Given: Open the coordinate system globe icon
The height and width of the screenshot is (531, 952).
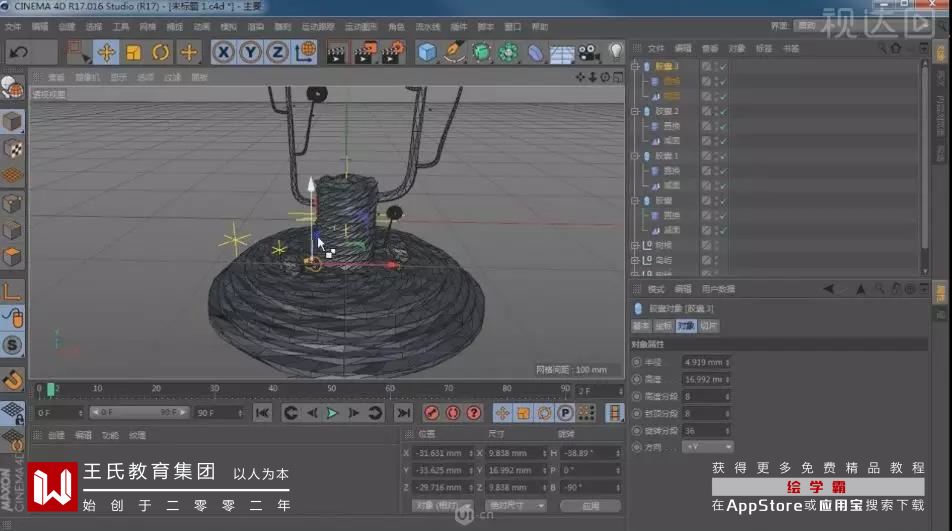Looking at the screenshot, I should 305,52.
